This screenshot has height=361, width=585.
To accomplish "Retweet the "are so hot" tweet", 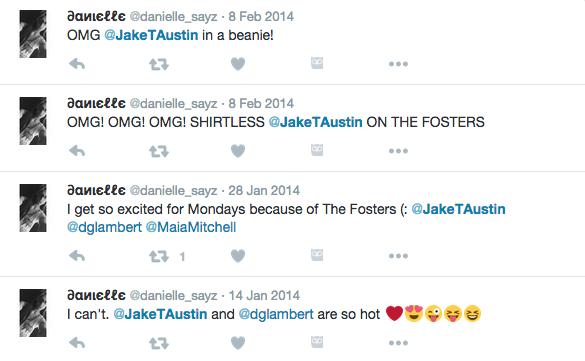I will (x=159, y=343).
